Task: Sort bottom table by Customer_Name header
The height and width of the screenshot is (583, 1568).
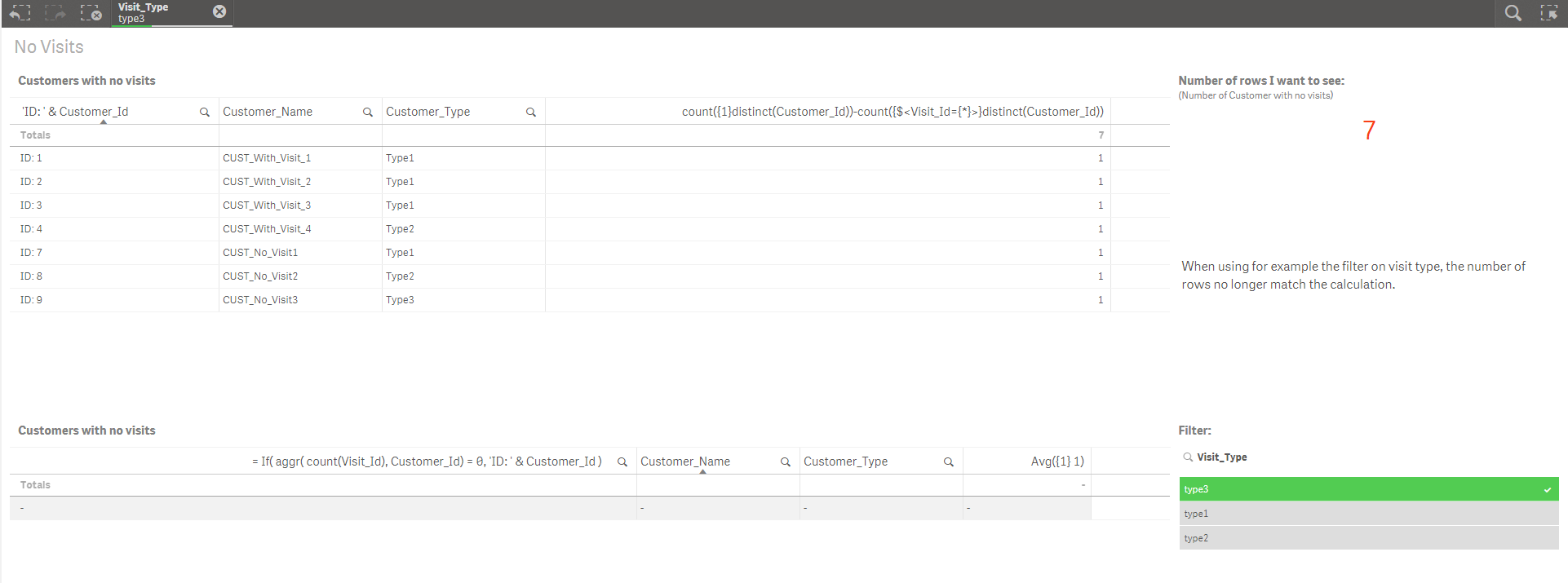Action: coord(685,462)
